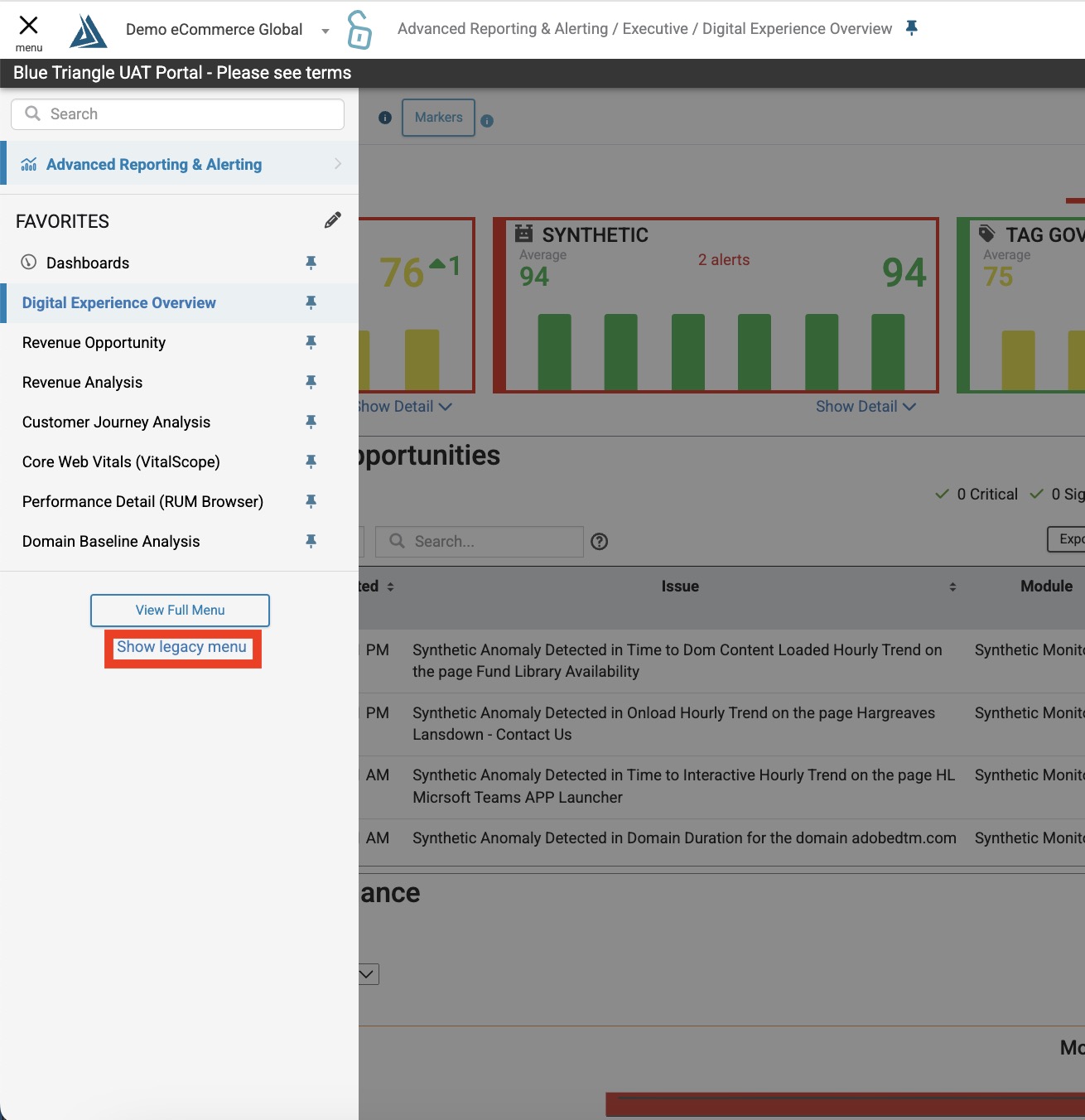Viewport: 1085px width, 1120px height.
Task: Toggle pin for Revenue Analysis
Action: coord(311,382)
